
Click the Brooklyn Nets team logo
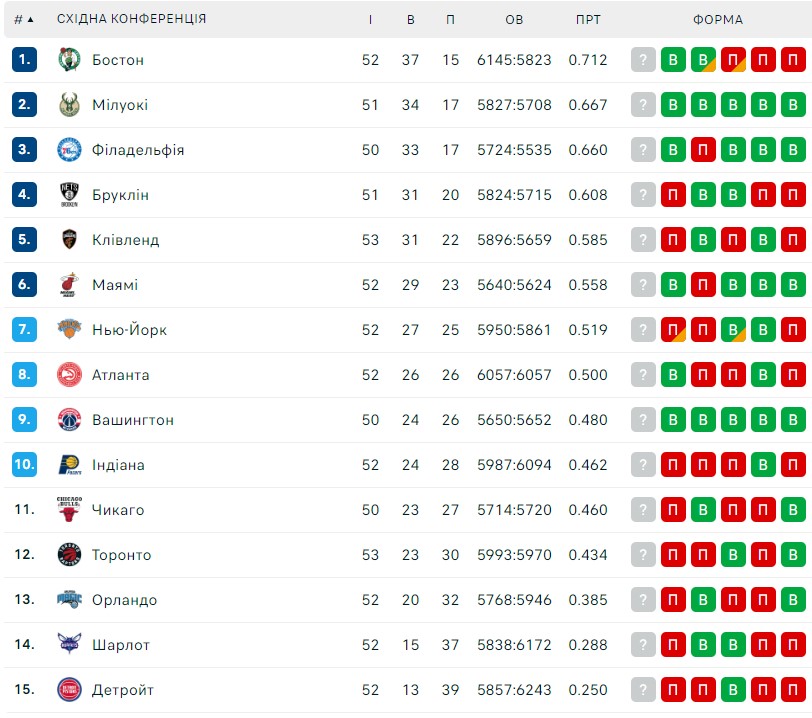(69, 195)
